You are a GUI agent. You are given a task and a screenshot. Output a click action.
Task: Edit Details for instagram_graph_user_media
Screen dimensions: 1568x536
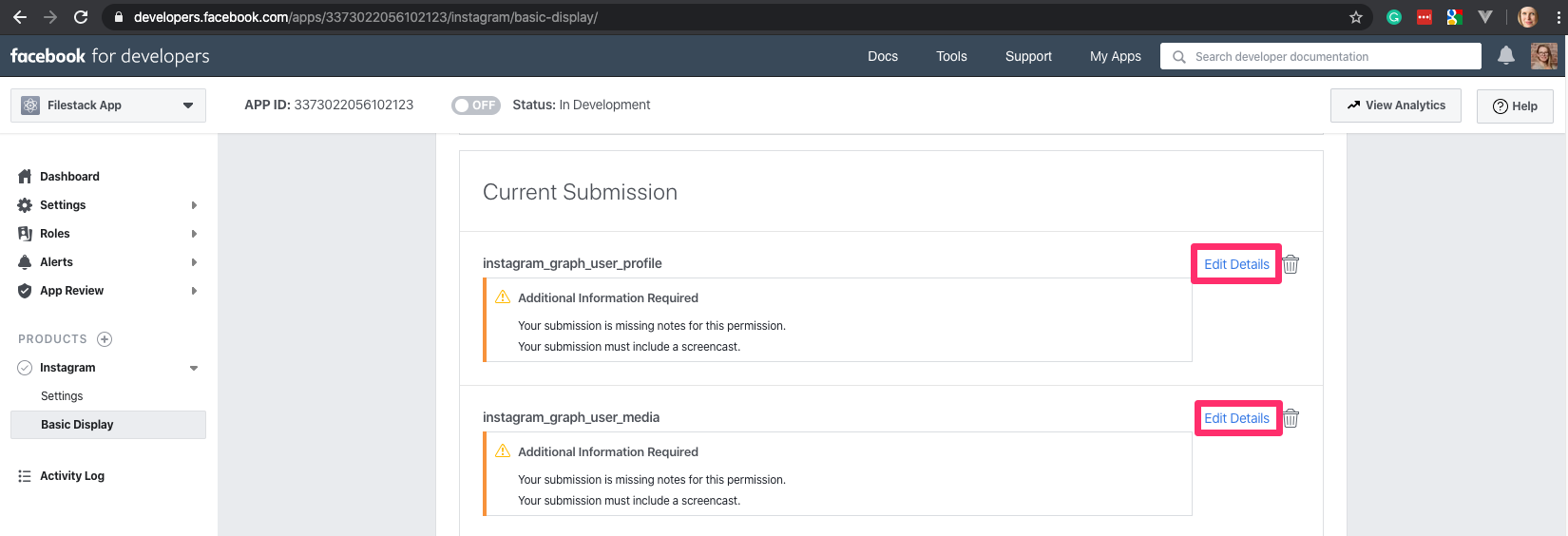click(1236, 418)
